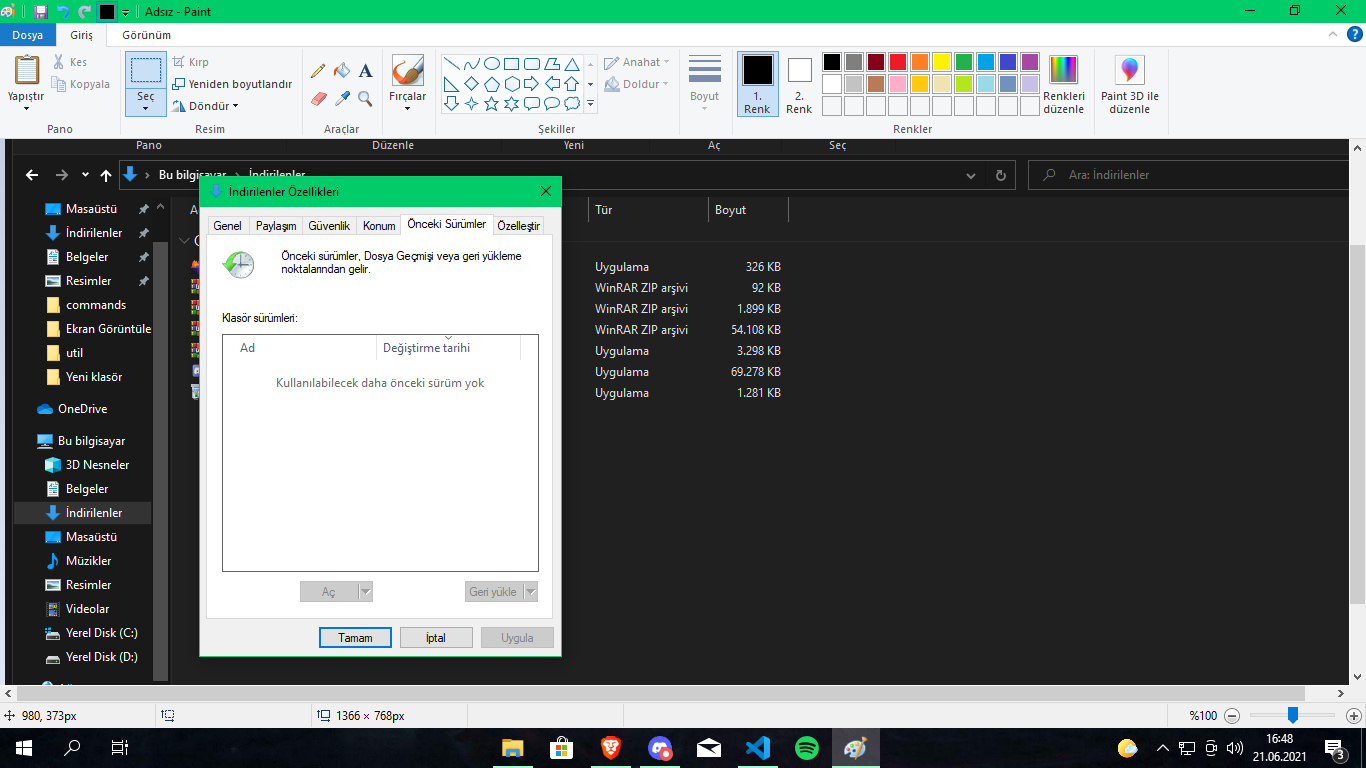Open the blue Help question mark
Image resolution: width=1366 pixels, height=768 pixels.
1354,34
